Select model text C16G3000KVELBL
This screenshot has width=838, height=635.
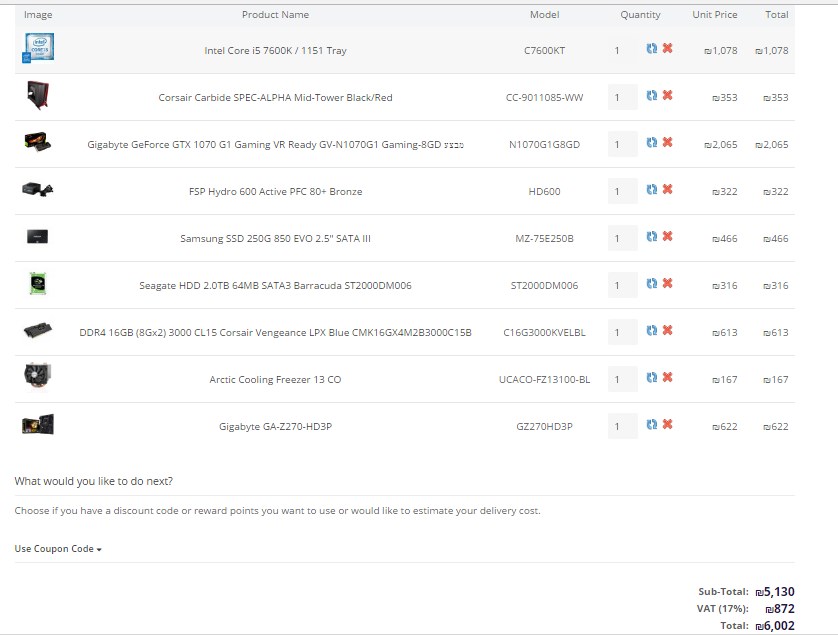(x=545, y=333)
